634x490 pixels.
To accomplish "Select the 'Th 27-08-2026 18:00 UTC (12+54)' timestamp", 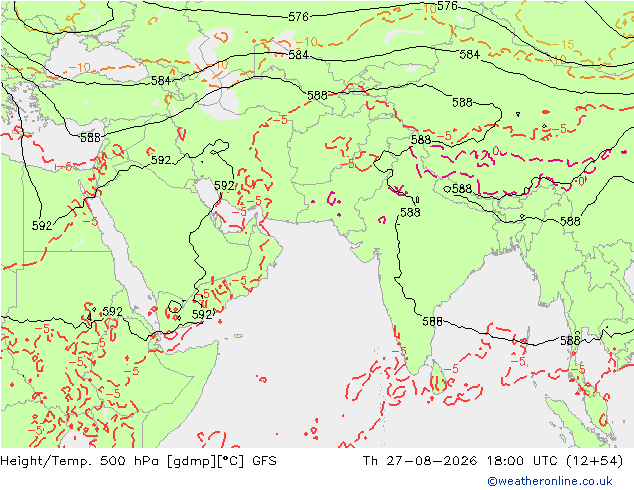I will 493,461.
